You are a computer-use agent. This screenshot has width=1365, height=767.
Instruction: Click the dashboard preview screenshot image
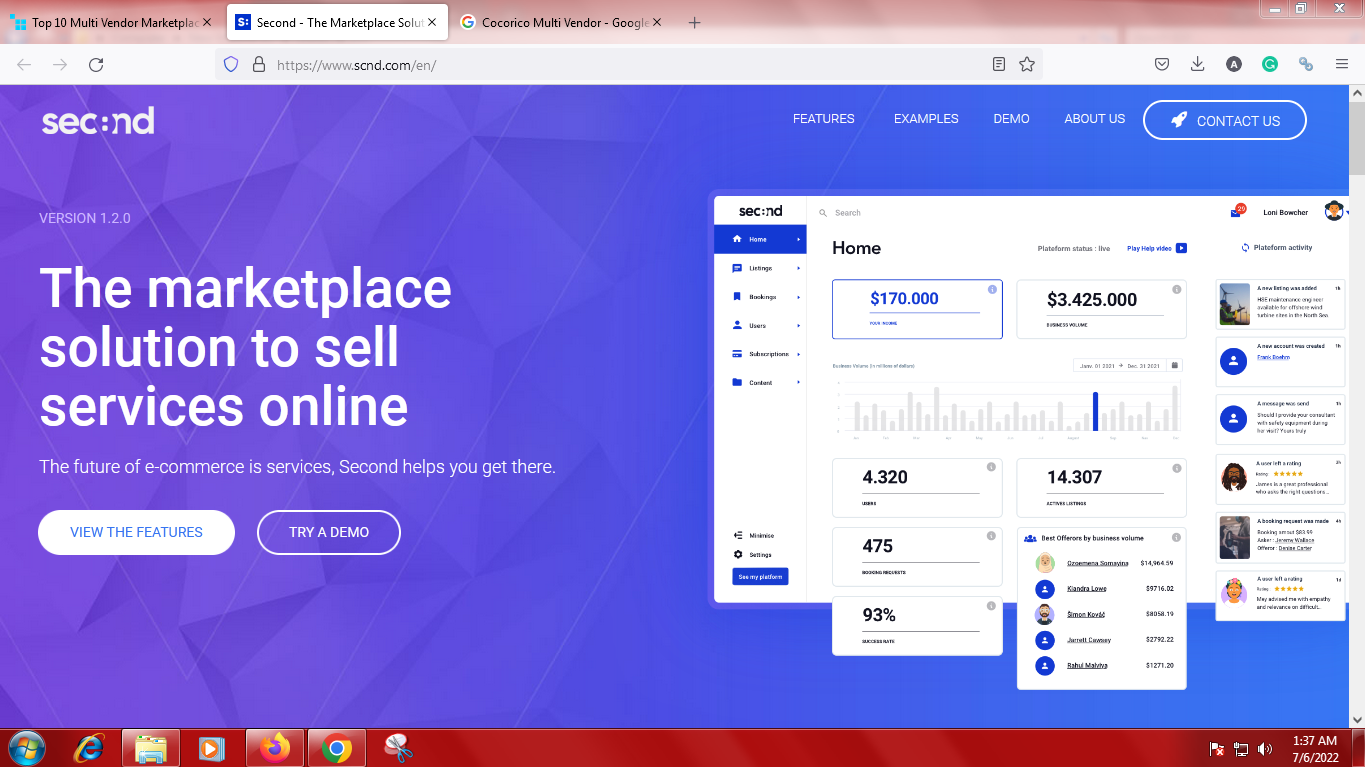(x=1030, y=440)
